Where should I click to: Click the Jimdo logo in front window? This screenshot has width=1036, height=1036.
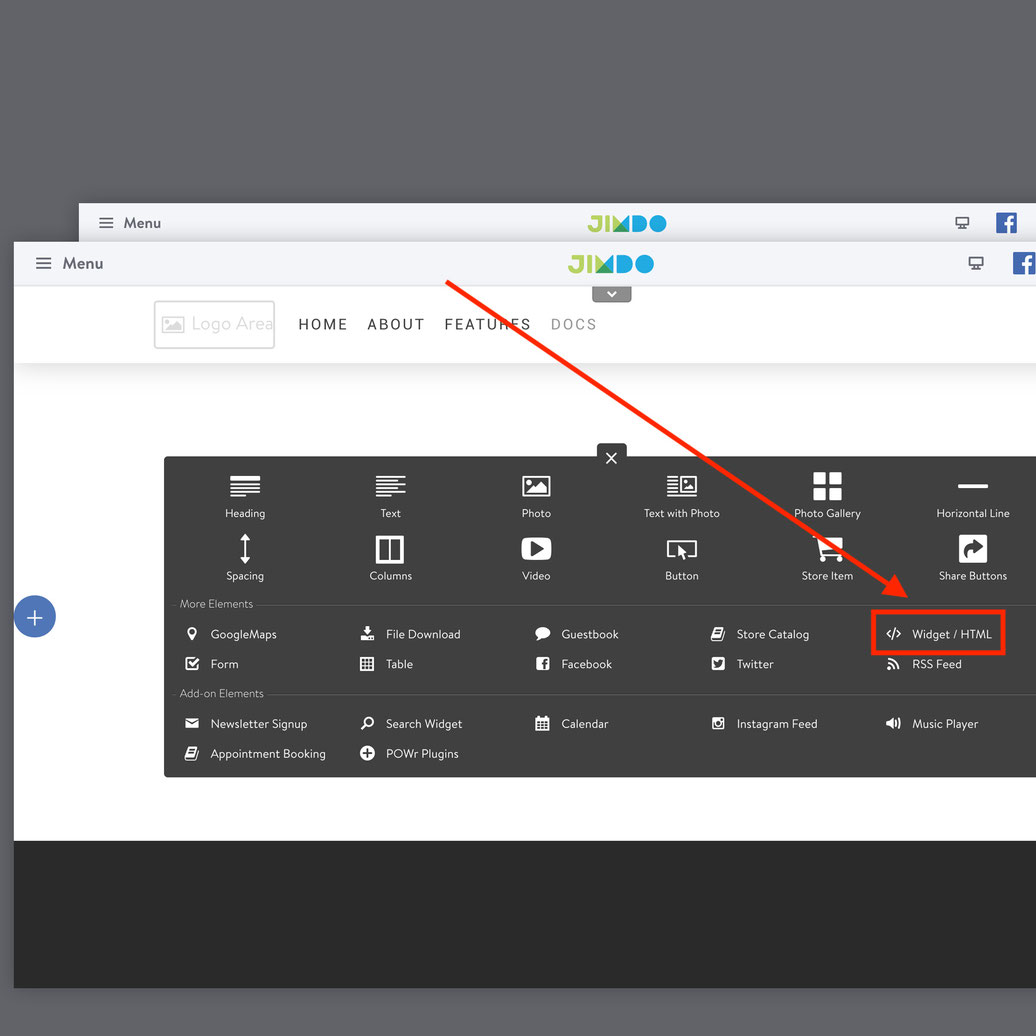point(610,264)
